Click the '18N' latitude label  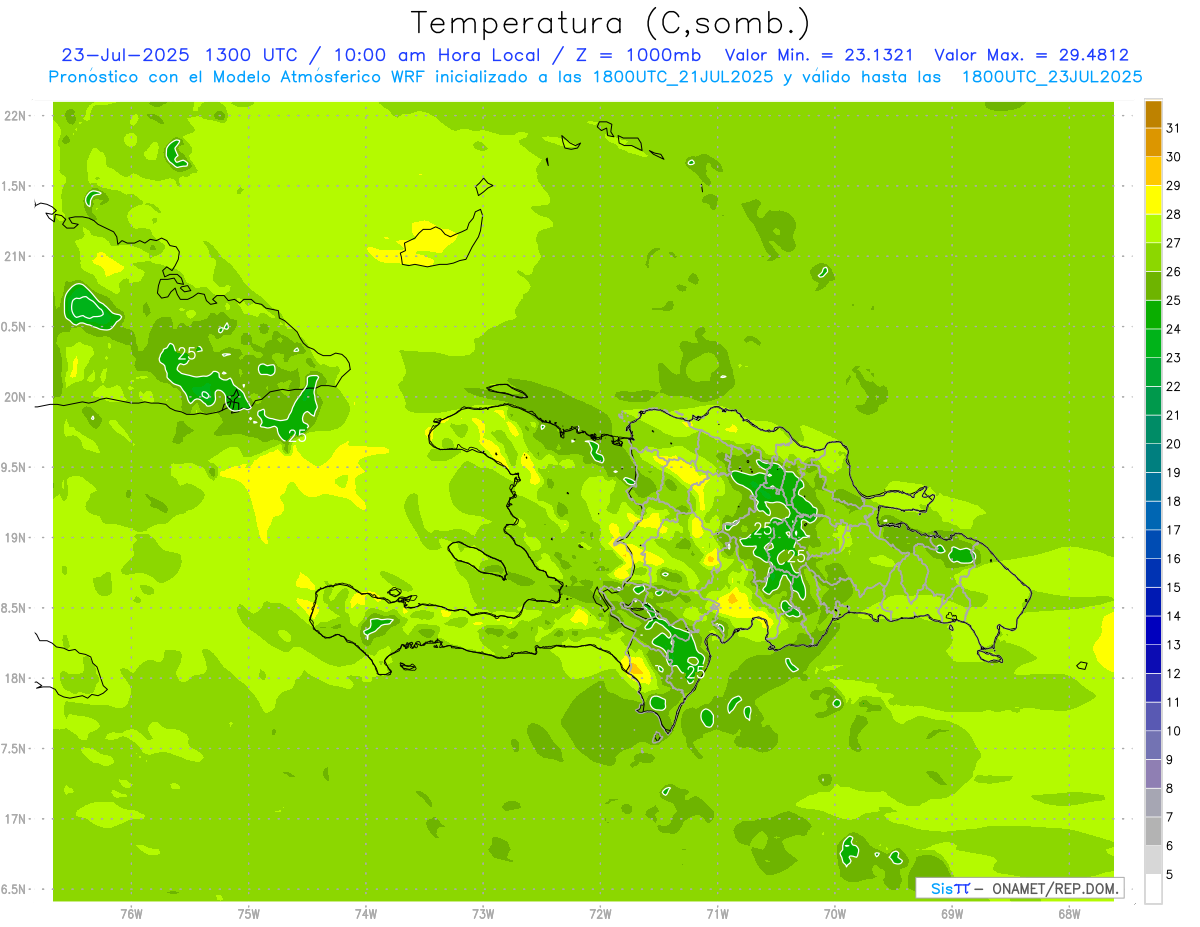[x=17, y=678]
